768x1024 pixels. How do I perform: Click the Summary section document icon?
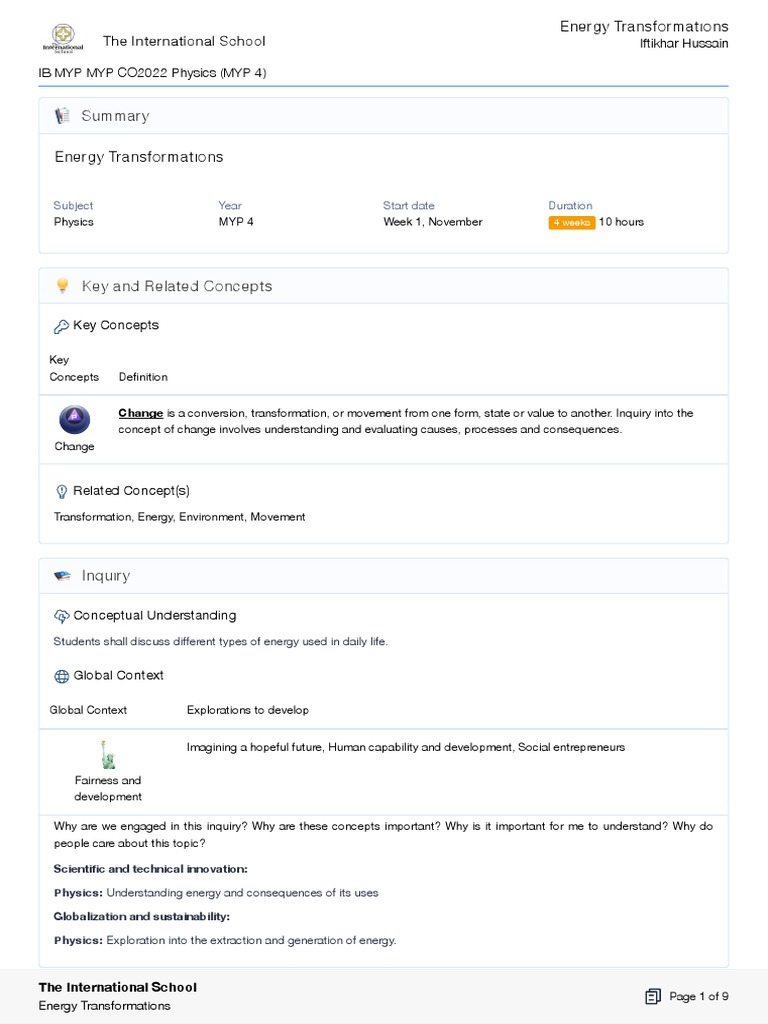coord(62,116)
